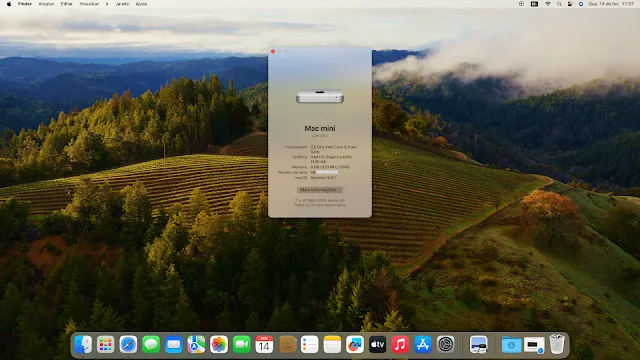The width and height of the screenshot is (640, 360).
Task: Click the Mac mini image
Action: [x=320, y=96]
